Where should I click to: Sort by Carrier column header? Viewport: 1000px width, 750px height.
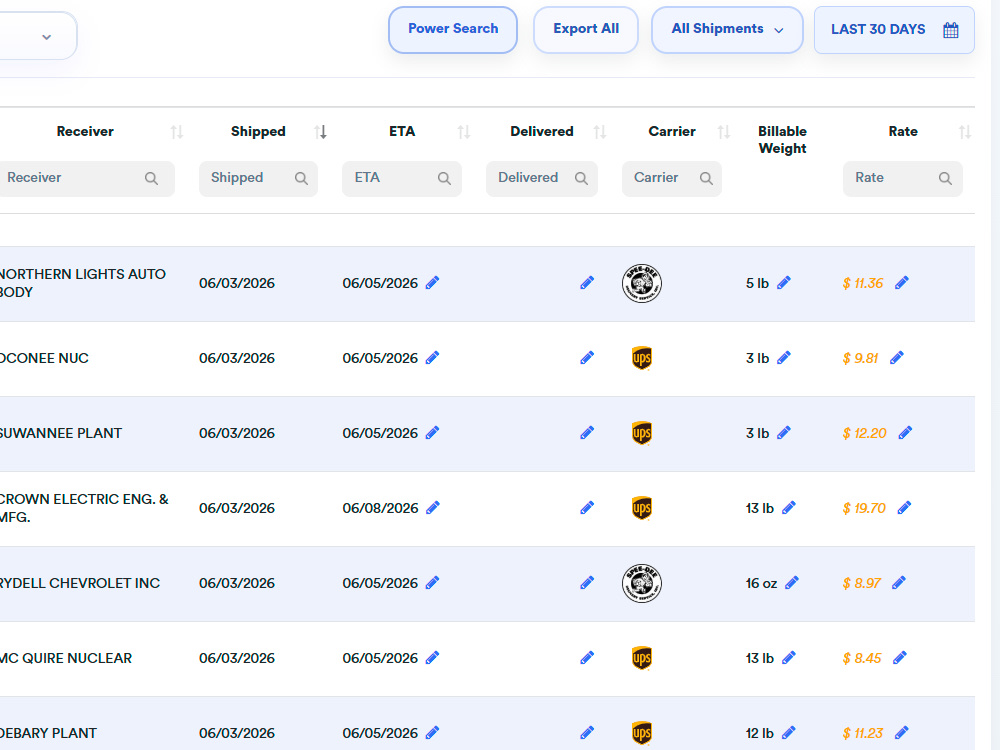coord(672,131)
